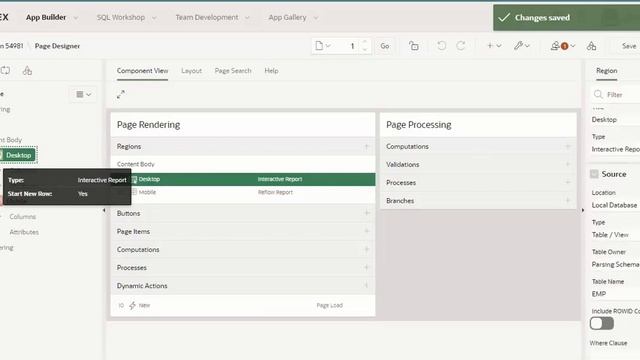640x360 pixels.
Task: Increase page number with stepper up arrow
Action: click(364, 42)
